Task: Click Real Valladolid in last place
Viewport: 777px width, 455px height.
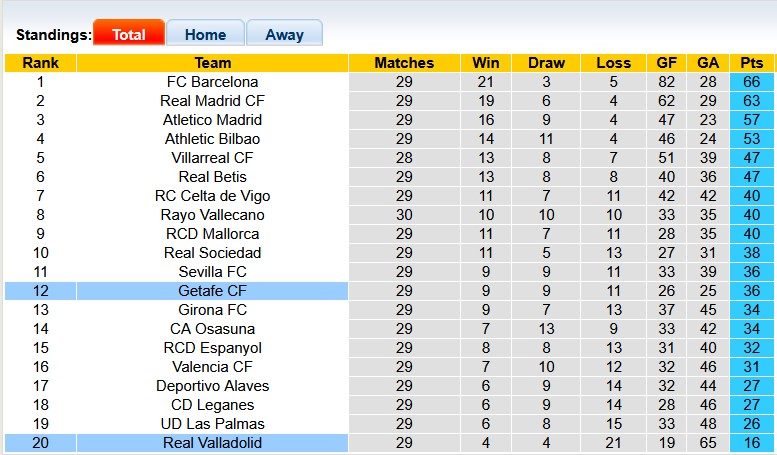Action: pos(212,443)
